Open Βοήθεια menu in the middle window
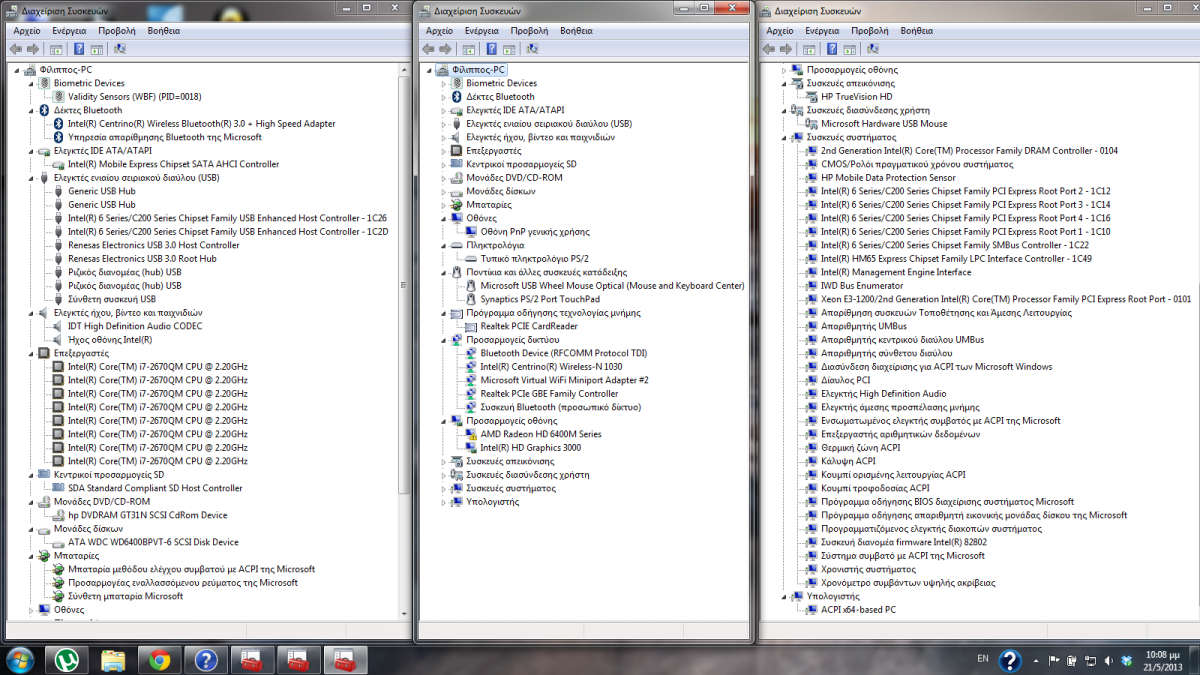Viewport: 1200px width, 675px height. [x=576, y=31]
